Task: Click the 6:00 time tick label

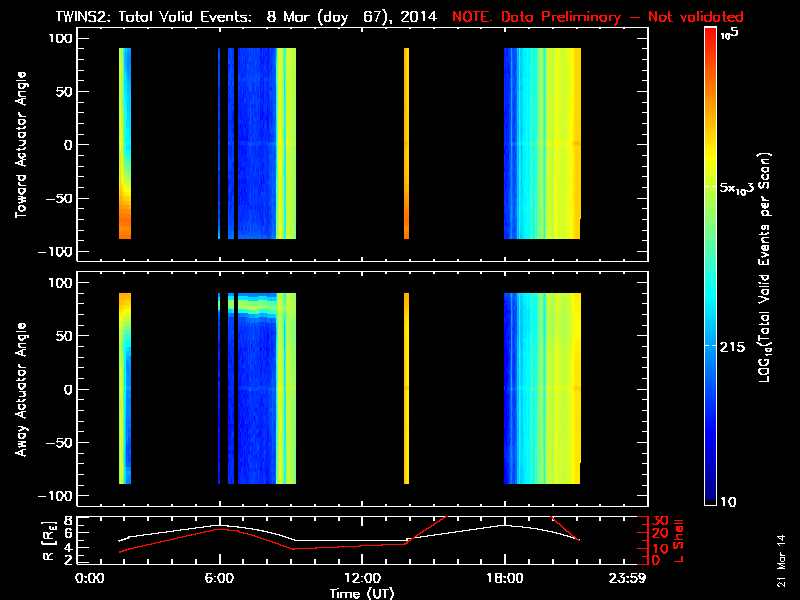Action: [219, 578]
